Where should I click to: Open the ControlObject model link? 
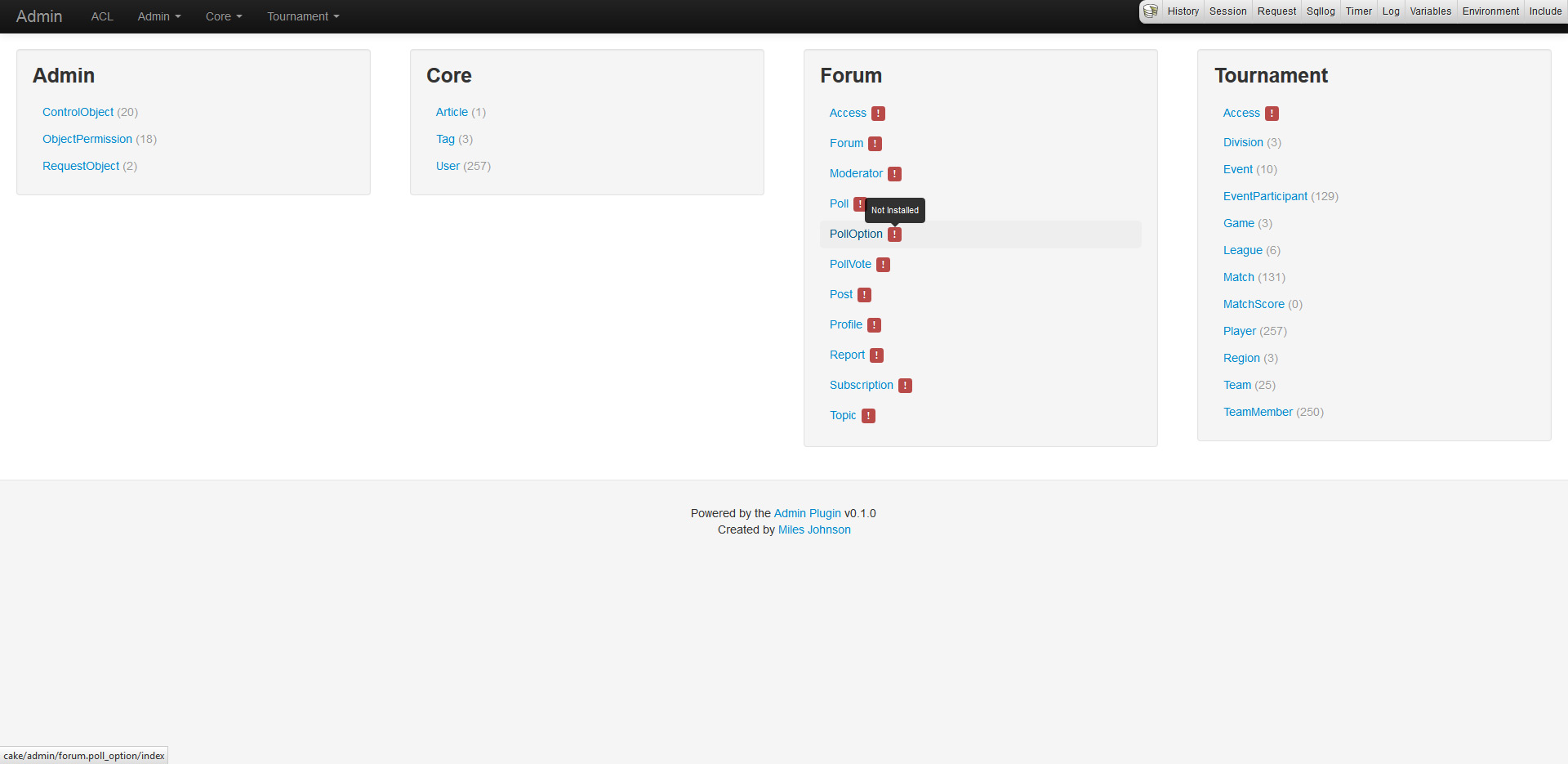[x=78, y=112]
